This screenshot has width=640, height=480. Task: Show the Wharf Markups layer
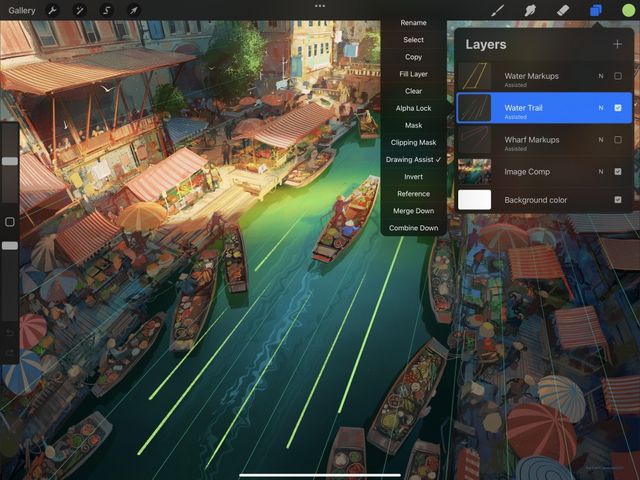coord(618,140)
